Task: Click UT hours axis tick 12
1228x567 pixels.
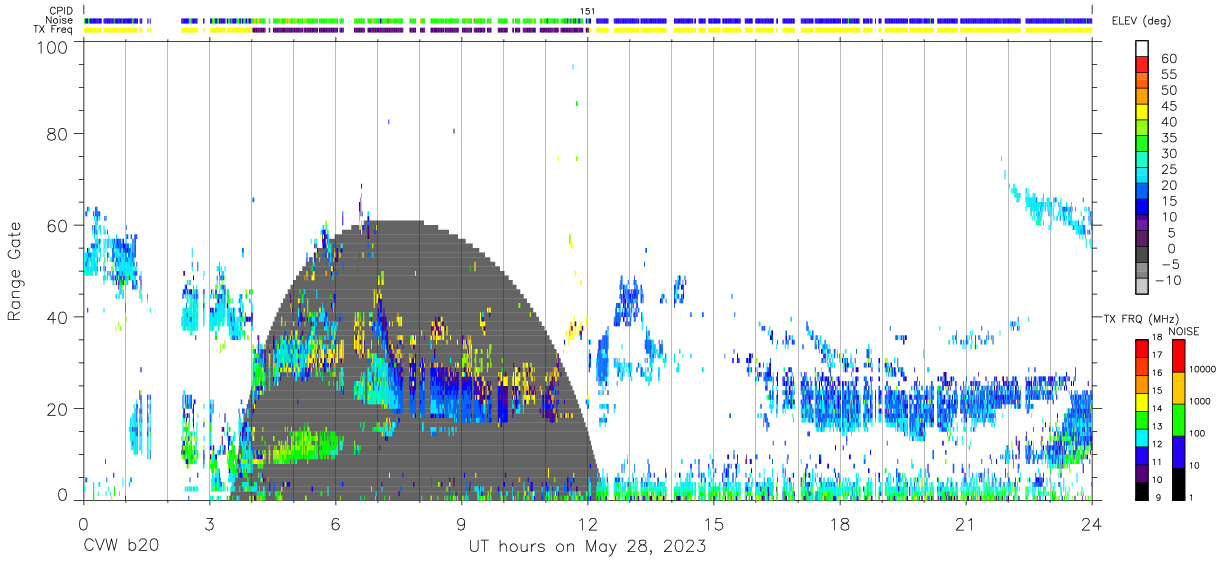Action: point(587,524)
